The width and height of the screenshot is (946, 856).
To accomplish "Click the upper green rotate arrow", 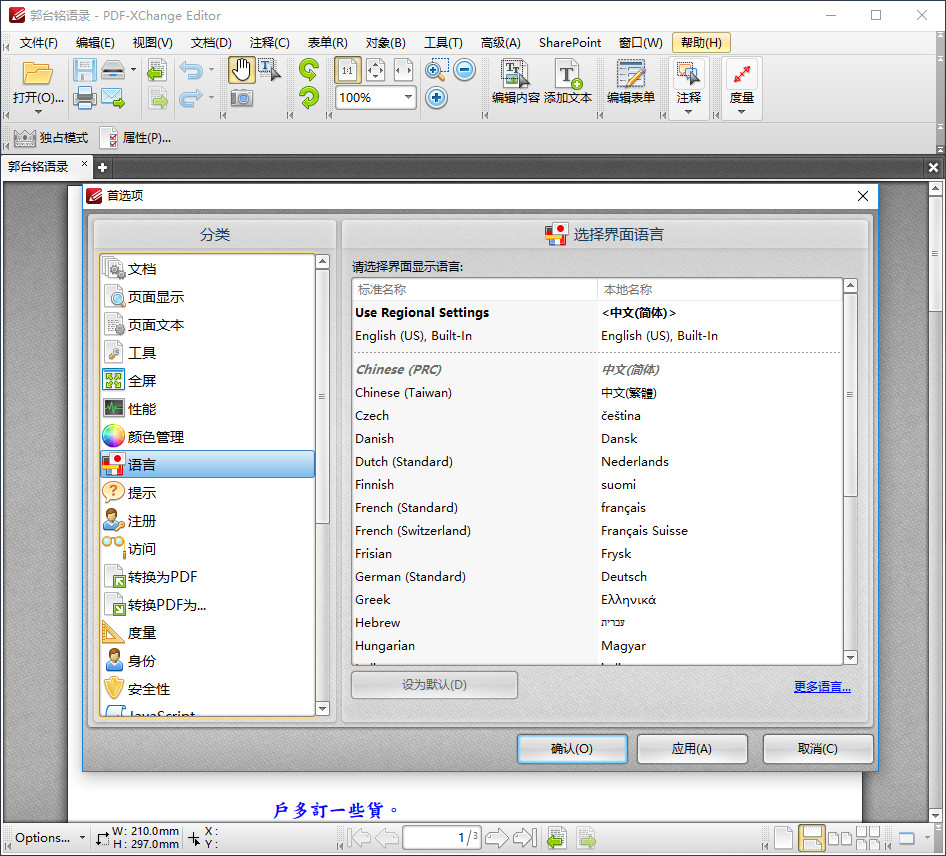I will point(308,71).
